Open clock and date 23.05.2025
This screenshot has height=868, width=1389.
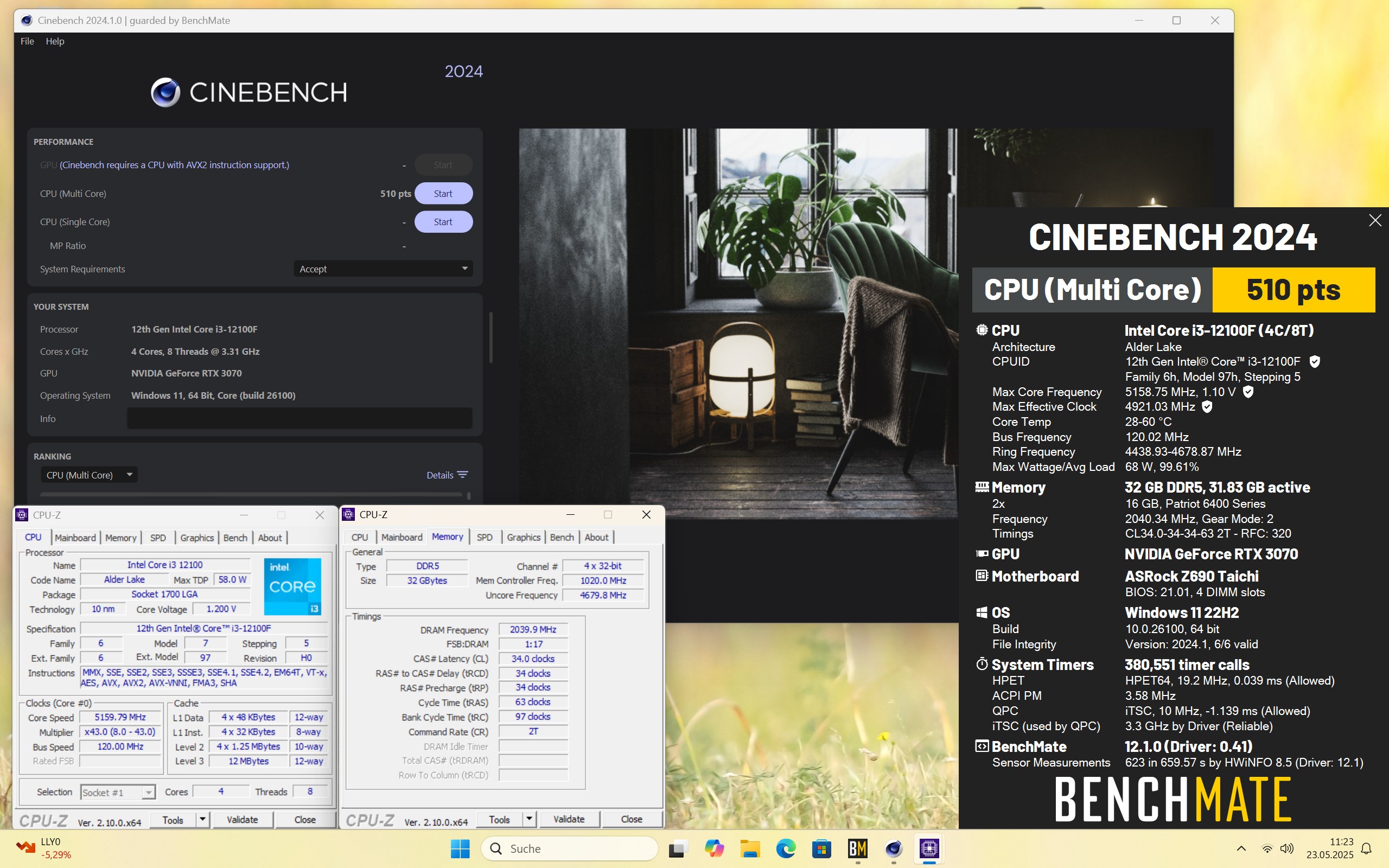pos(1330,848)
